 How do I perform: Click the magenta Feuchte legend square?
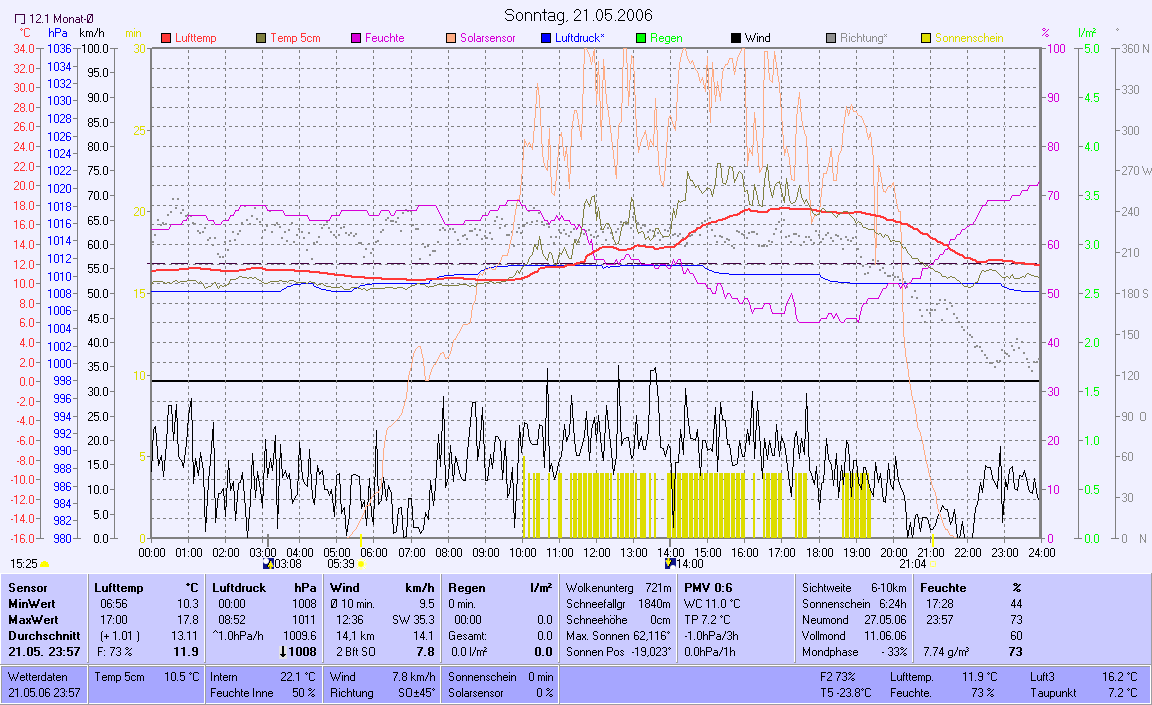tap(355, 38)
